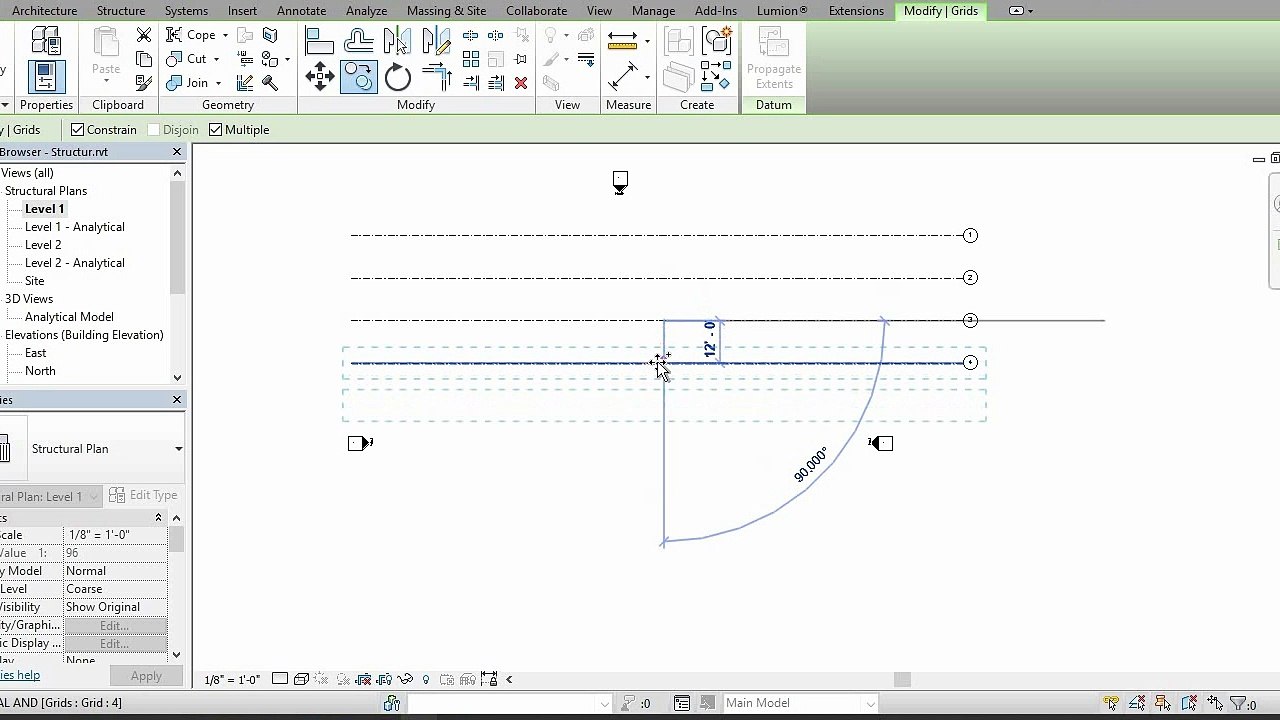Viewport: 1280px width, 720px height.
Task: Click the Cut to Clipboard scissors icon
Action: [144, 35]
